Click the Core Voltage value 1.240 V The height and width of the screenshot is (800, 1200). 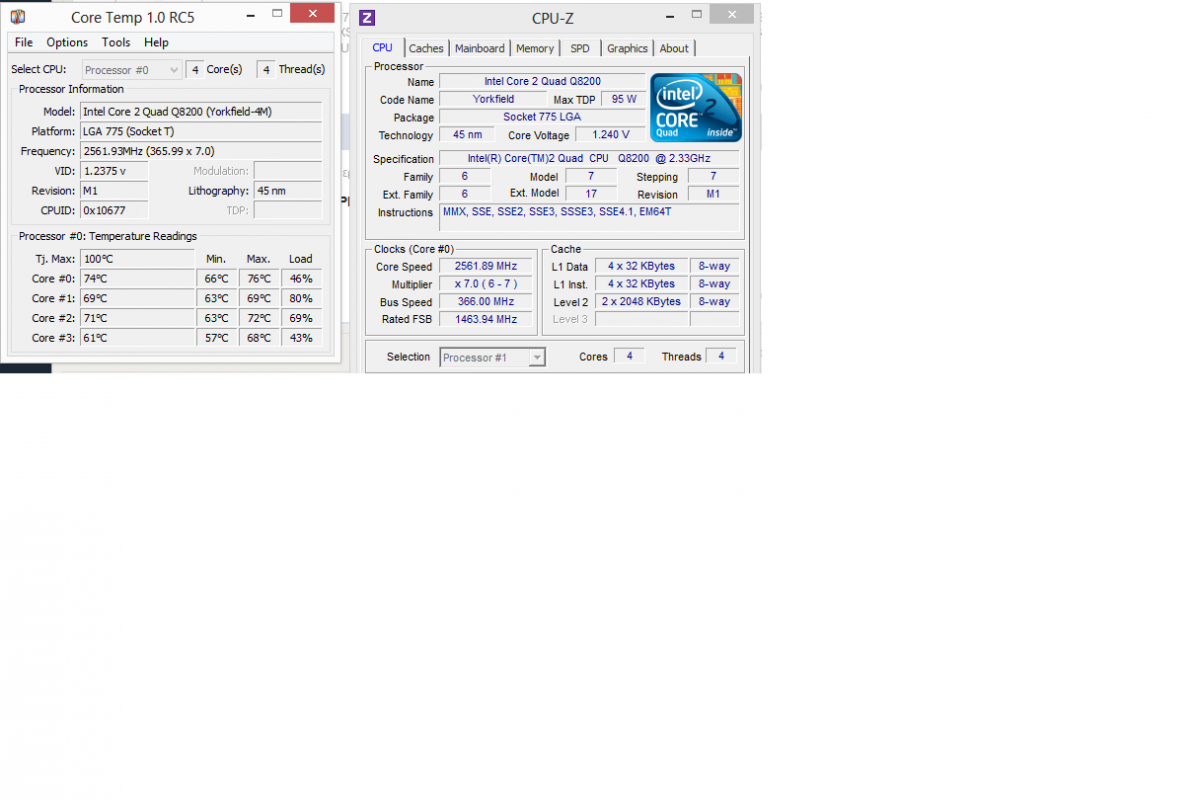(610, 135)
